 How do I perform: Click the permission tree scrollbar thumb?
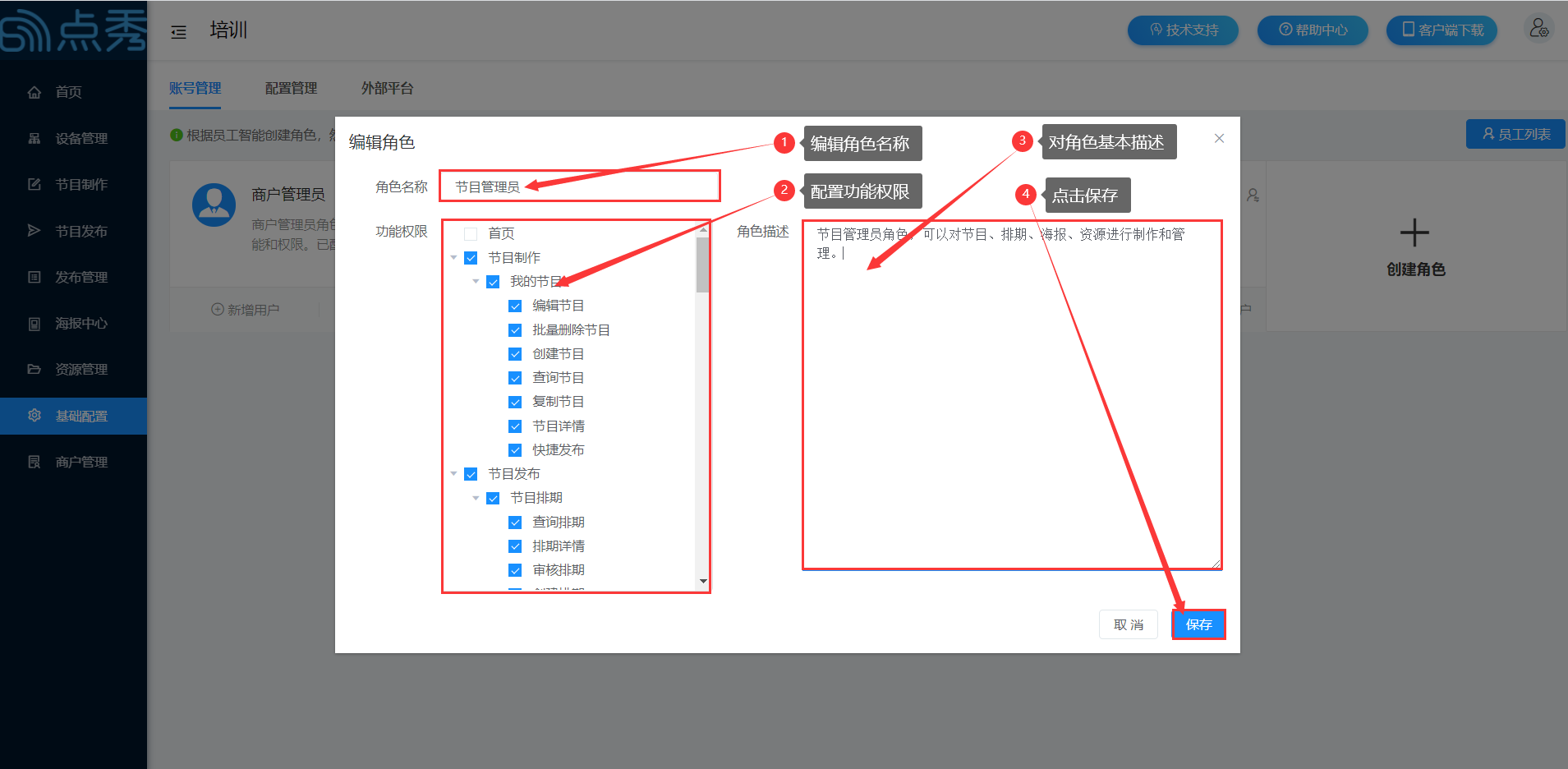click(x=702, y=265)
